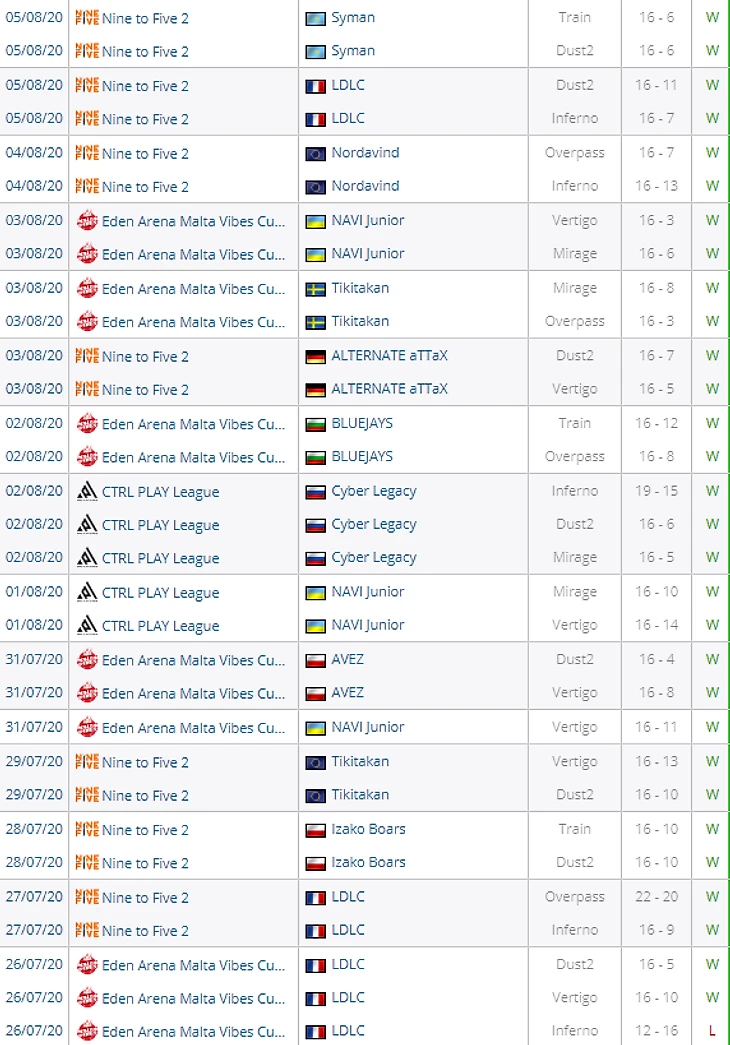Open AVEZ team link in Dust2 16-4 row
Viewport: 730px width, 1045px height.
pyautogui.click(x=347, y=659)
